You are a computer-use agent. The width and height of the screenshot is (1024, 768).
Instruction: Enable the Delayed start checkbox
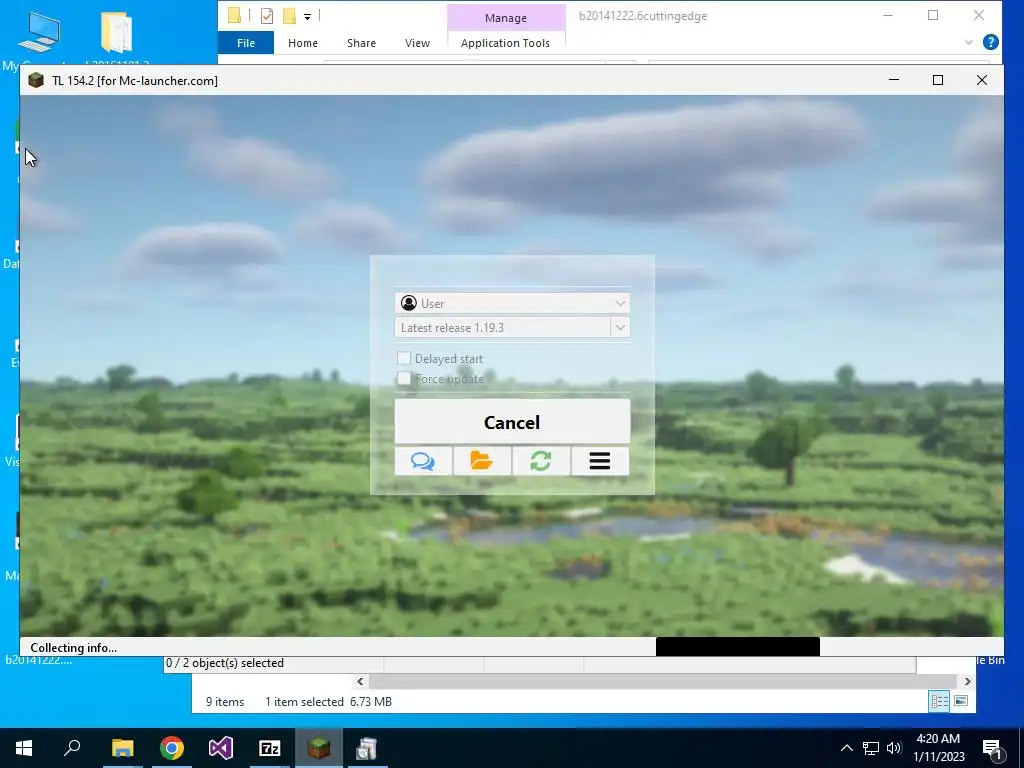pyautogui.click(x=404, y=358)
